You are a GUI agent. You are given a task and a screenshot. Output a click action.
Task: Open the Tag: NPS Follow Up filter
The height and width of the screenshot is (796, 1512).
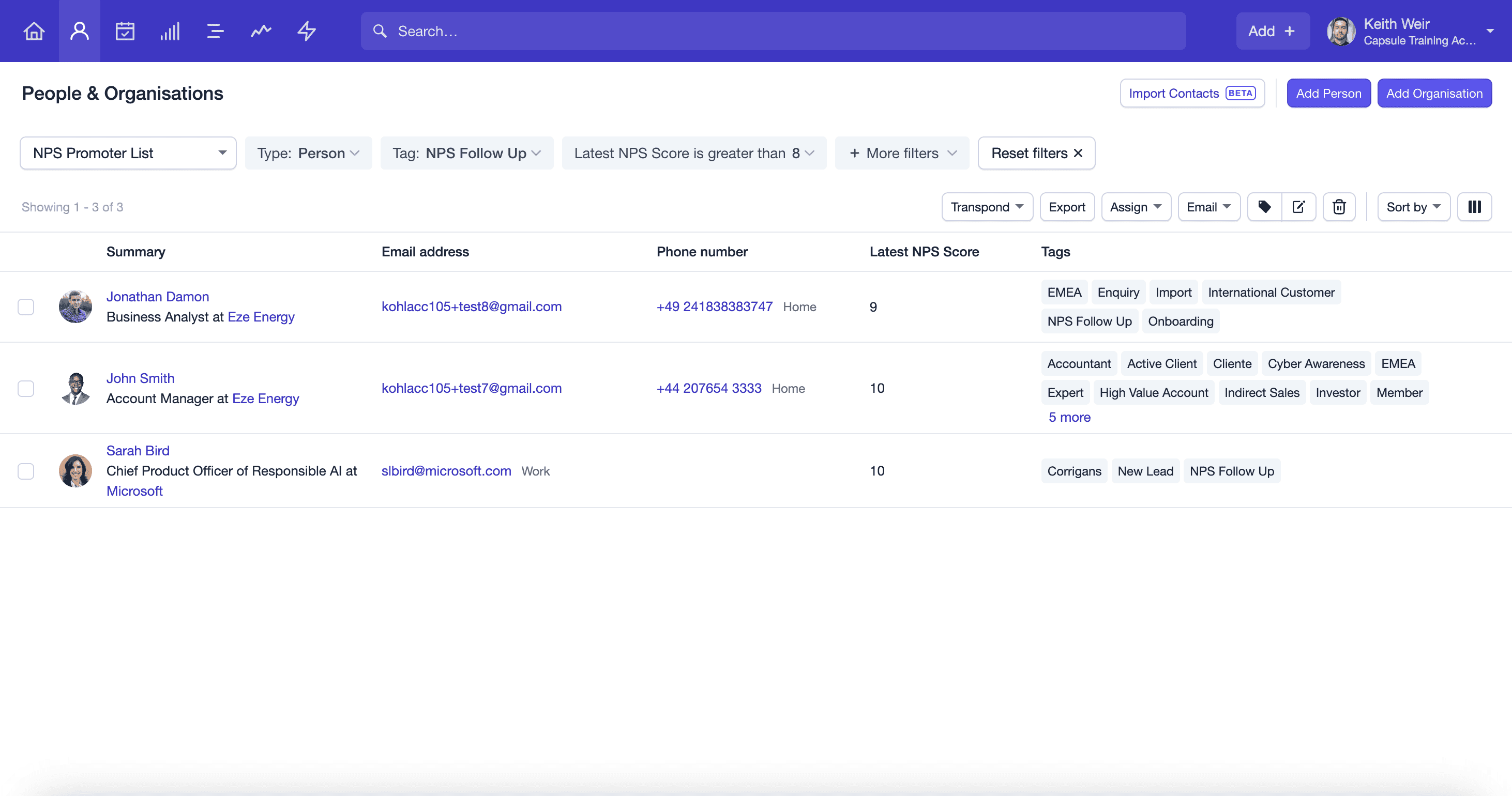point(466,153)
